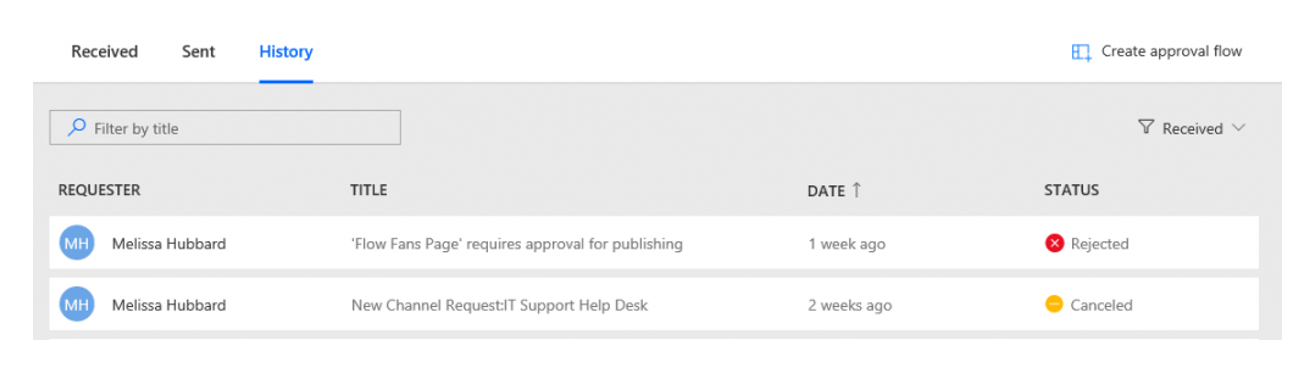Switch to the Sent tab
The image size is (1302, 374).
(x=198, y=51)
